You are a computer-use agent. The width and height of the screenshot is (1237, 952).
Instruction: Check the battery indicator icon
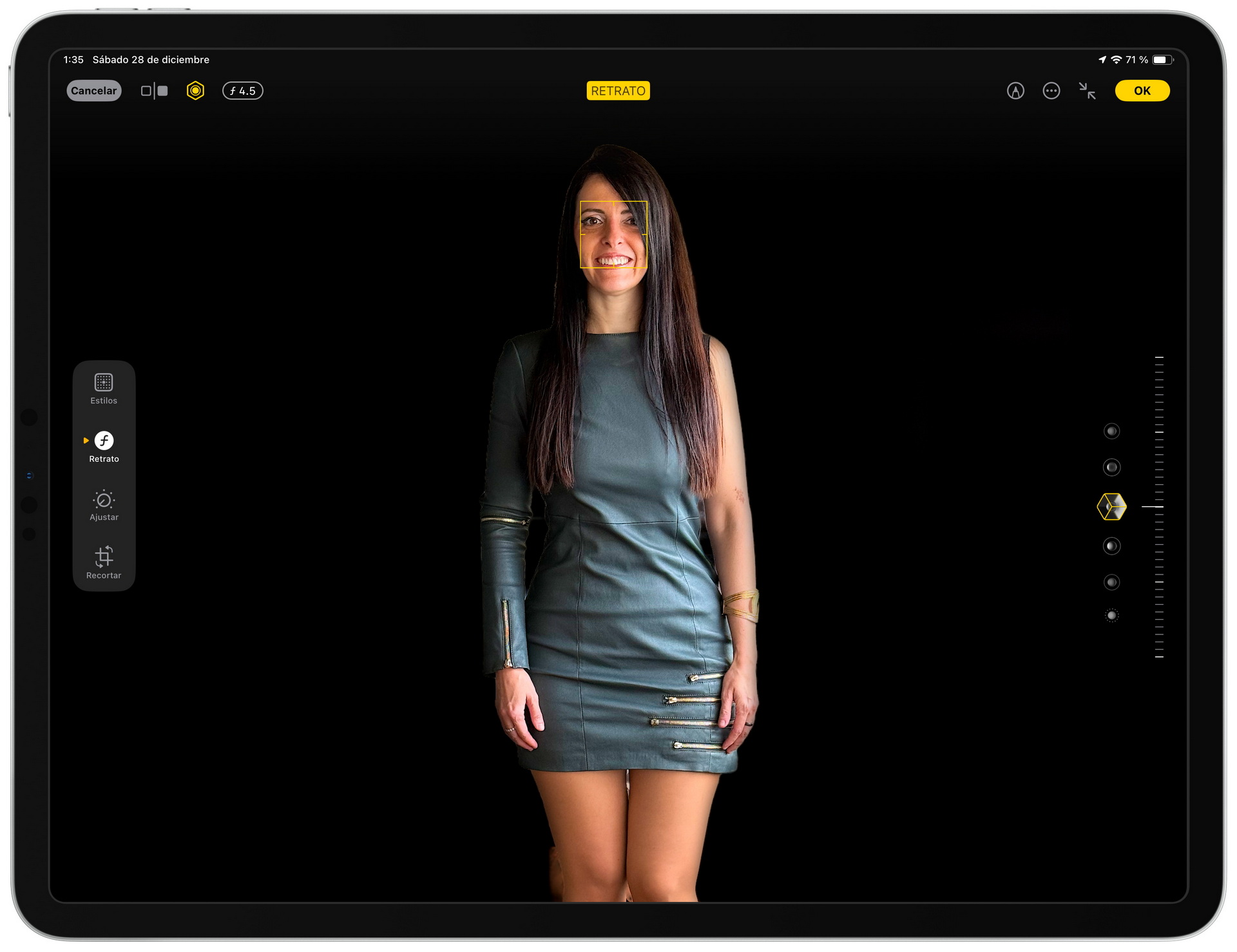point(1162,60)
